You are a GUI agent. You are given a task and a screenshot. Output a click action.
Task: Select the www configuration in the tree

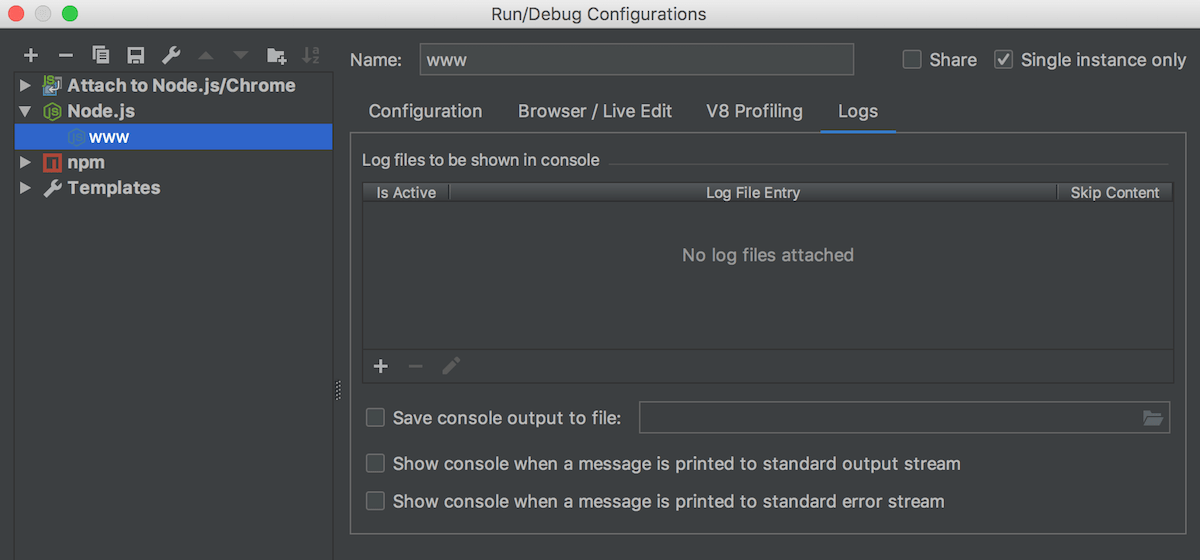pyautogui.click(x=109, y=137)
